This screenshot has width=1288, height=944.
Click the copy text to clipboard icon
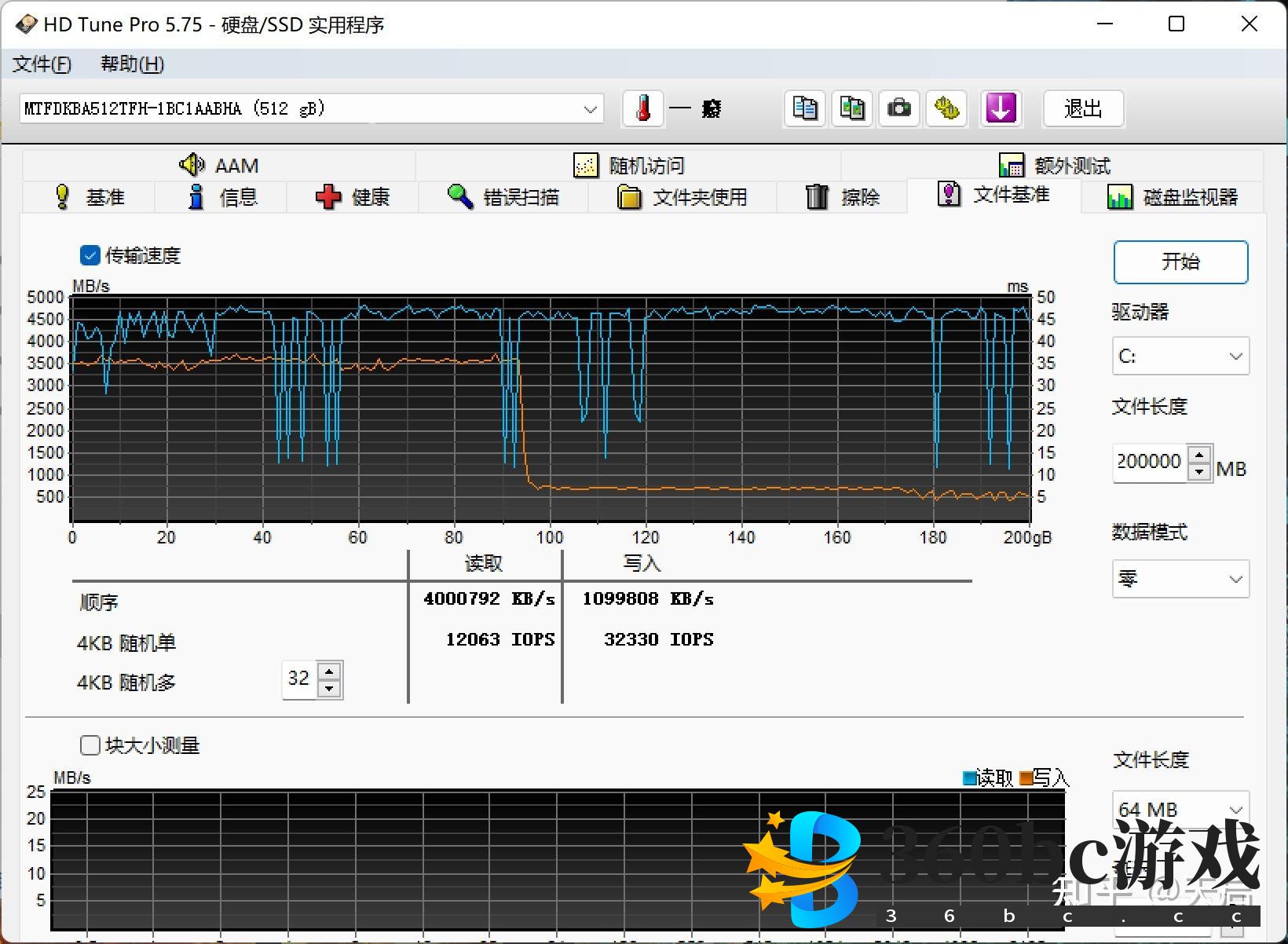(805, 108)
